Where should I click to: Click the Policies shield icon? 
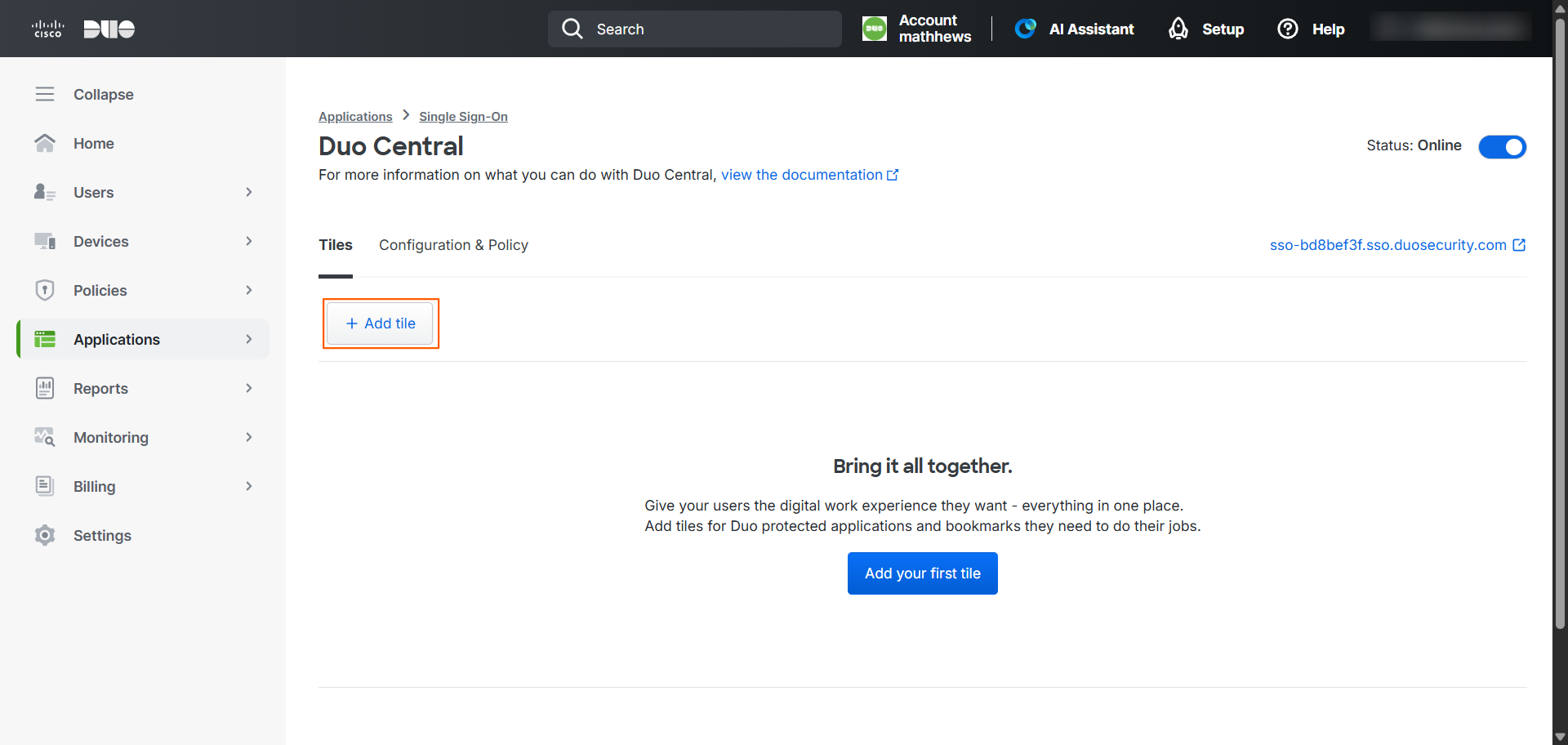click(x=45, y=290)
